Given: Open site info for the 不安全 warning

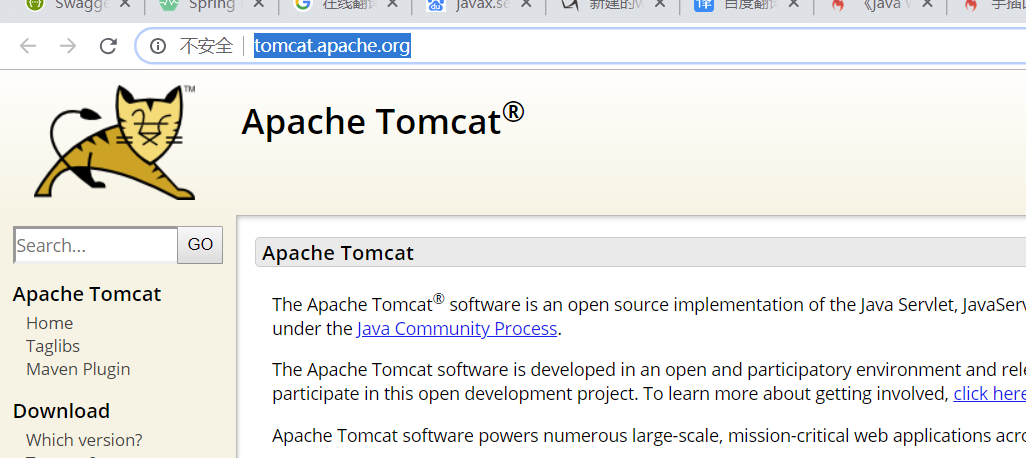Looking at the screenshot, I should 158,46.
